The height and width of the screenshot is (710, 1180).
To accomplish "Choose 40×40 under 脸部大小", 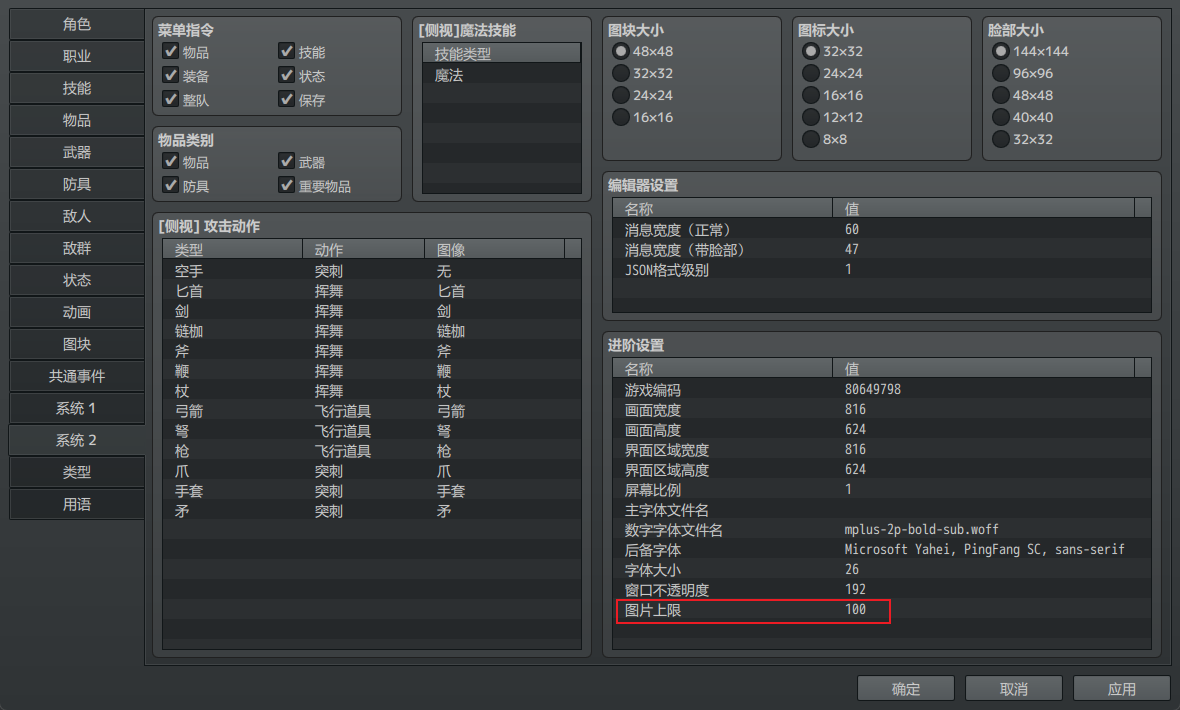I will (x=1001, y=117).
